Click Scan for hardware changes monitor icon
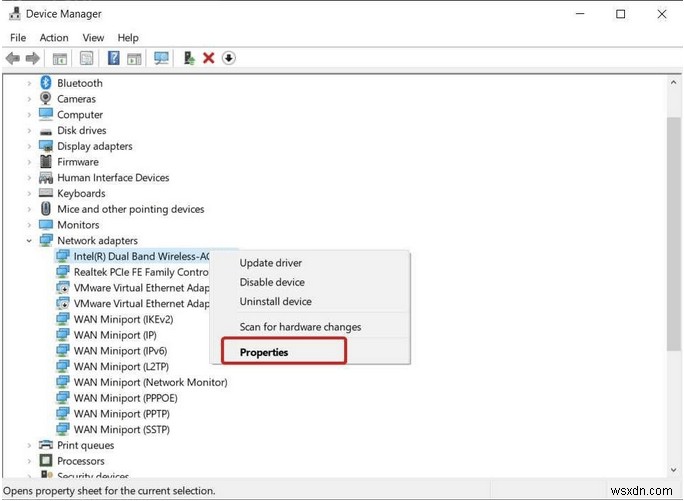 click(161, 58)
